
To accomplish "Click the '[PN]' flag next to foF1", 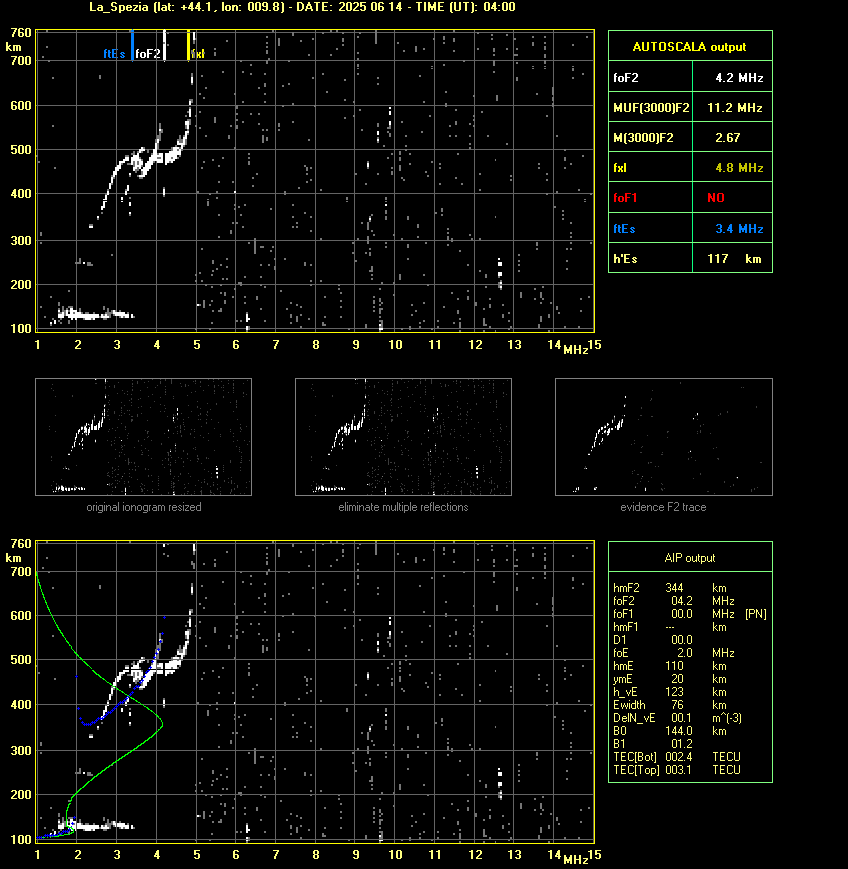I will [756, 614].
